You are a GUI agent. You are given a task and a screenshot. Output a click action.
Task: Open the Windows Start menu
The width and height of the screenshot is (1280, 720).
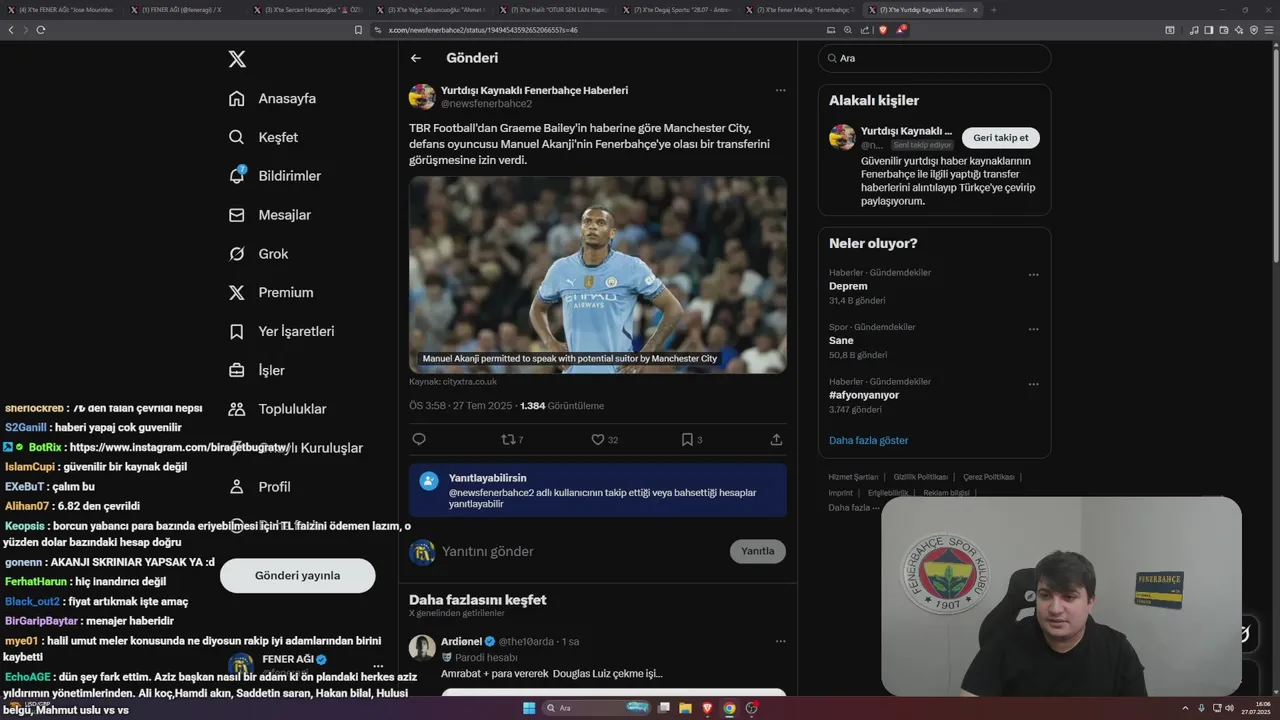(x=529, y=708)
